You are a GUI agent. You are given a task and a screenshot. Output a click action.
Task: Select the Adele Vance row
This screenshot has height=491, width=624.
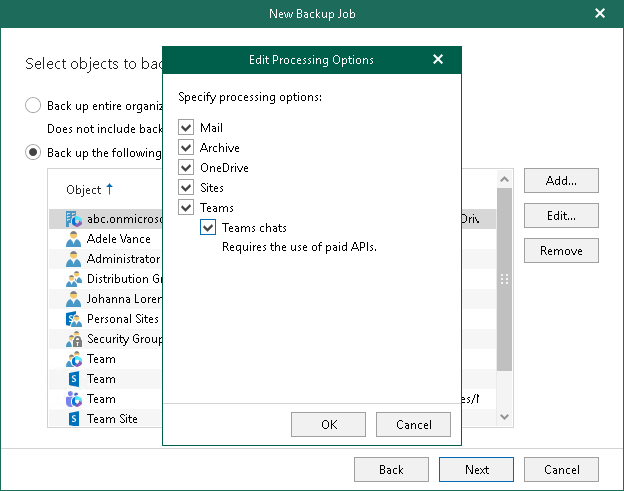click(105, 239)
